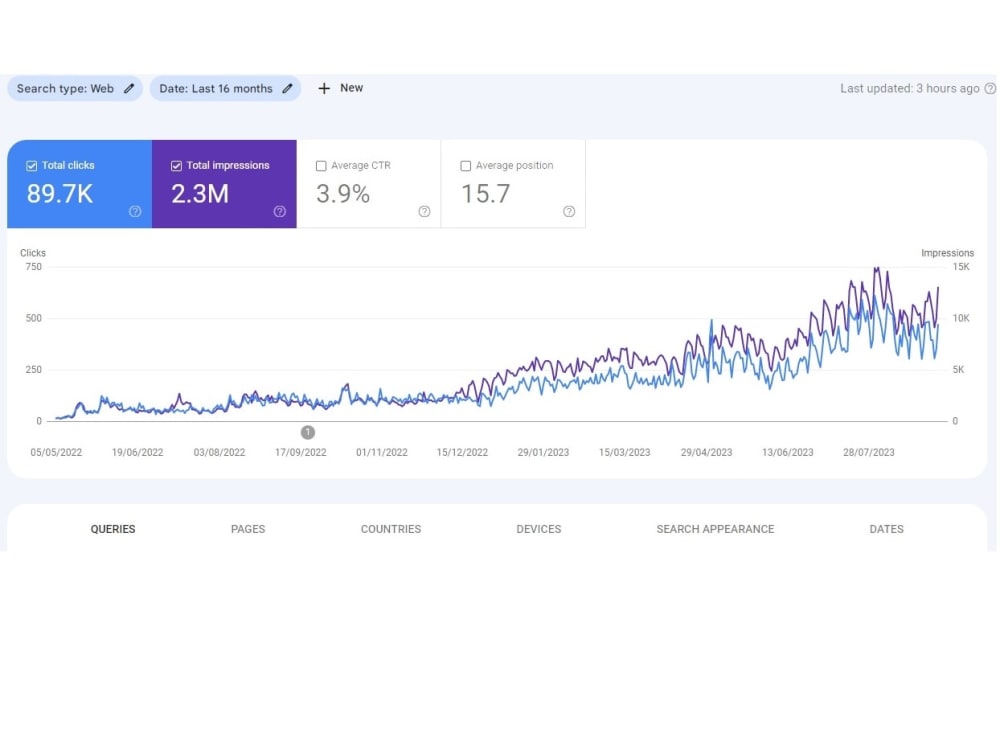
Task: Click the 28/07/2023 date axis label
Action: click(x=869, y=453)
